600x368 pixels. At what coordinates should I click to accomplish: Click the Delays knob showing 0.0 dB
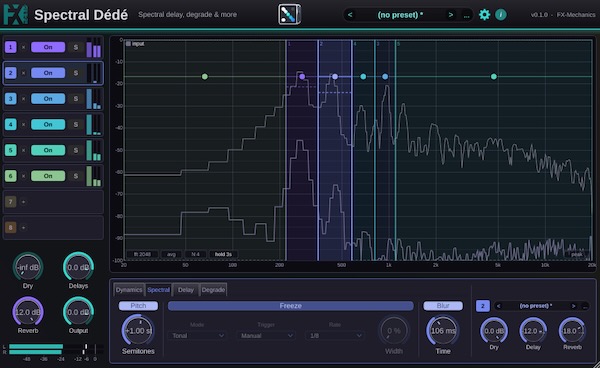[x=78, y=267]
